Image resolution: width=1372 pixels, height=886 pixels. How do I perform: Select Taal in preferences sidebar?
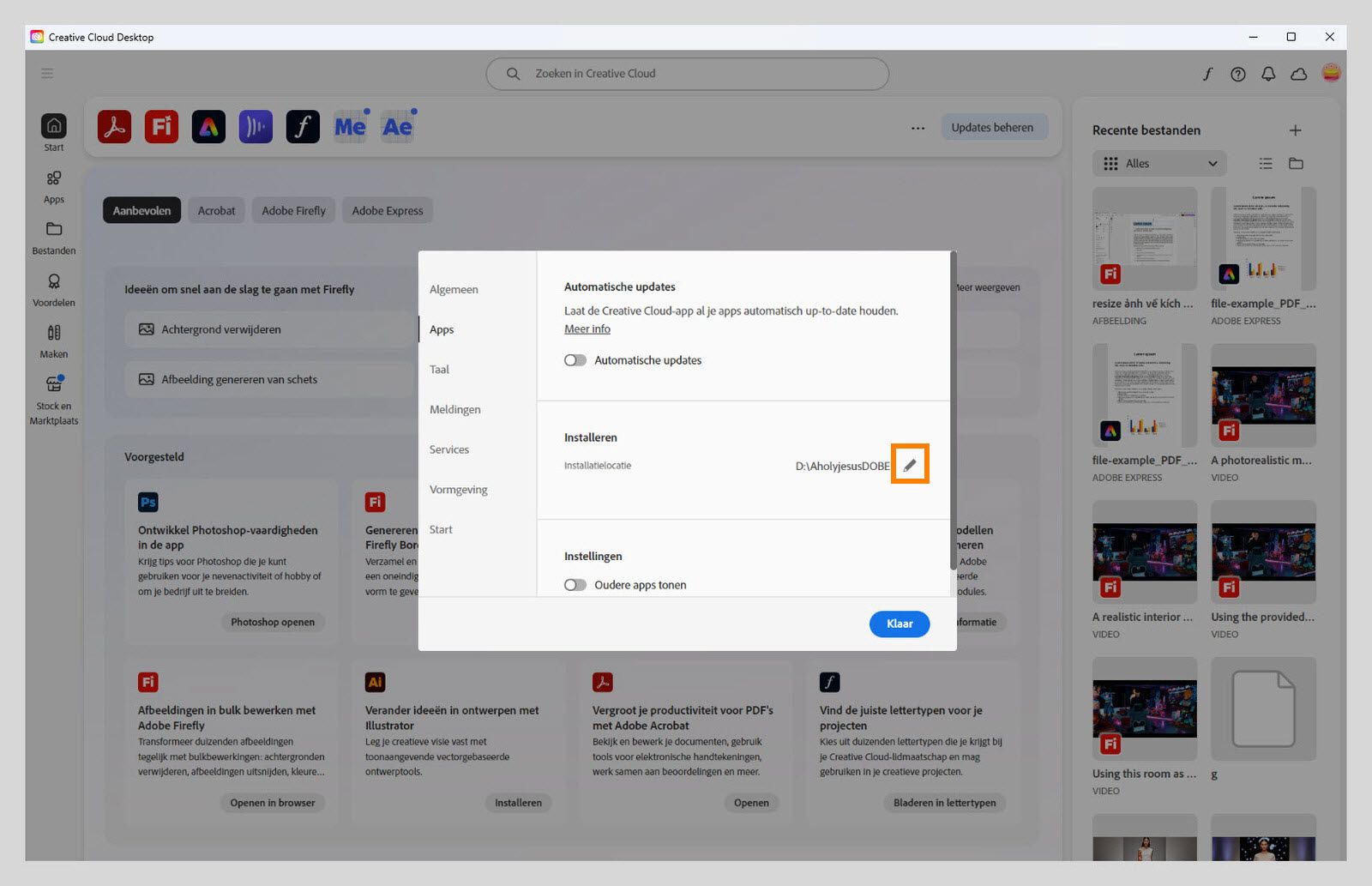(x=439, y=370)
